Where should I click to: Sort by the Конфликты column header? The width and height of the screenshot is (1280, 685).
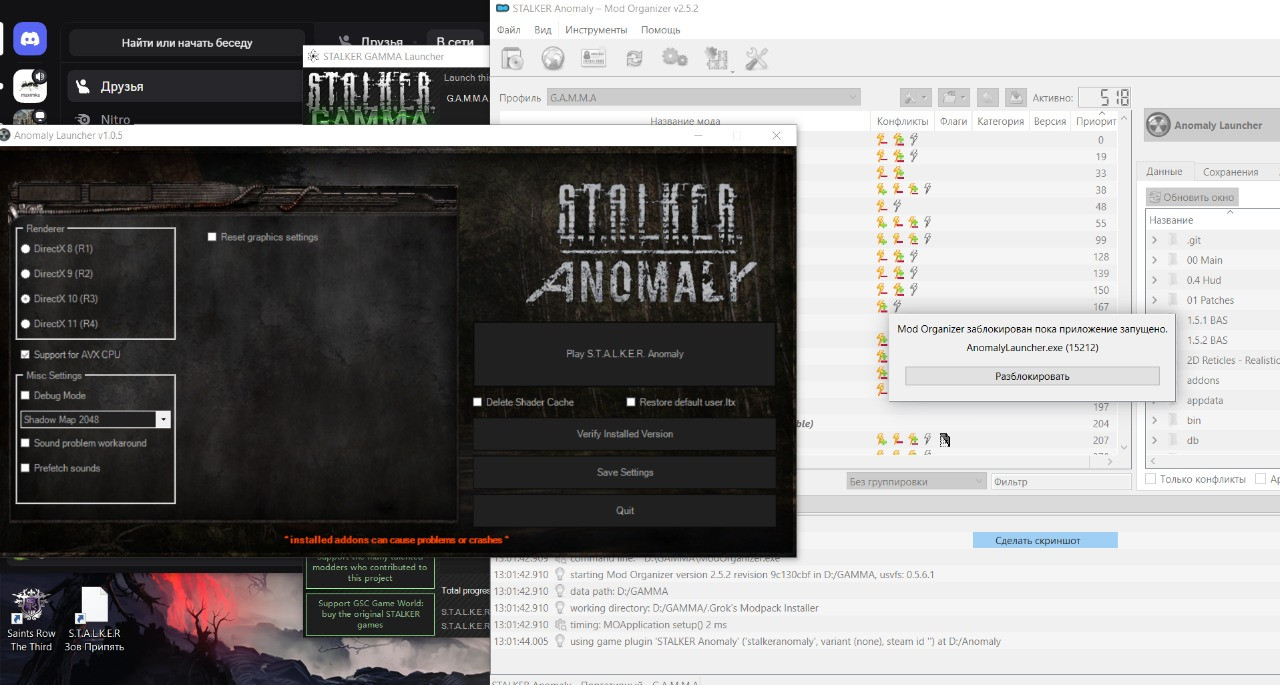pyautogui.click(x=902, y=121)
